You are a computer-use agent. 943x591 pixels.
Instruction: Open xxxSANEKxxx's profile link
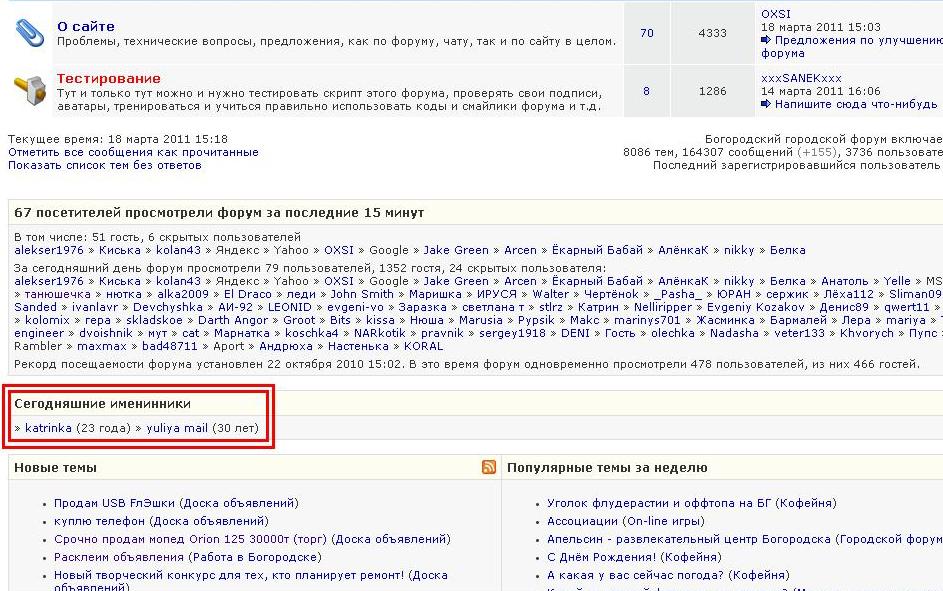click(801, 78)
